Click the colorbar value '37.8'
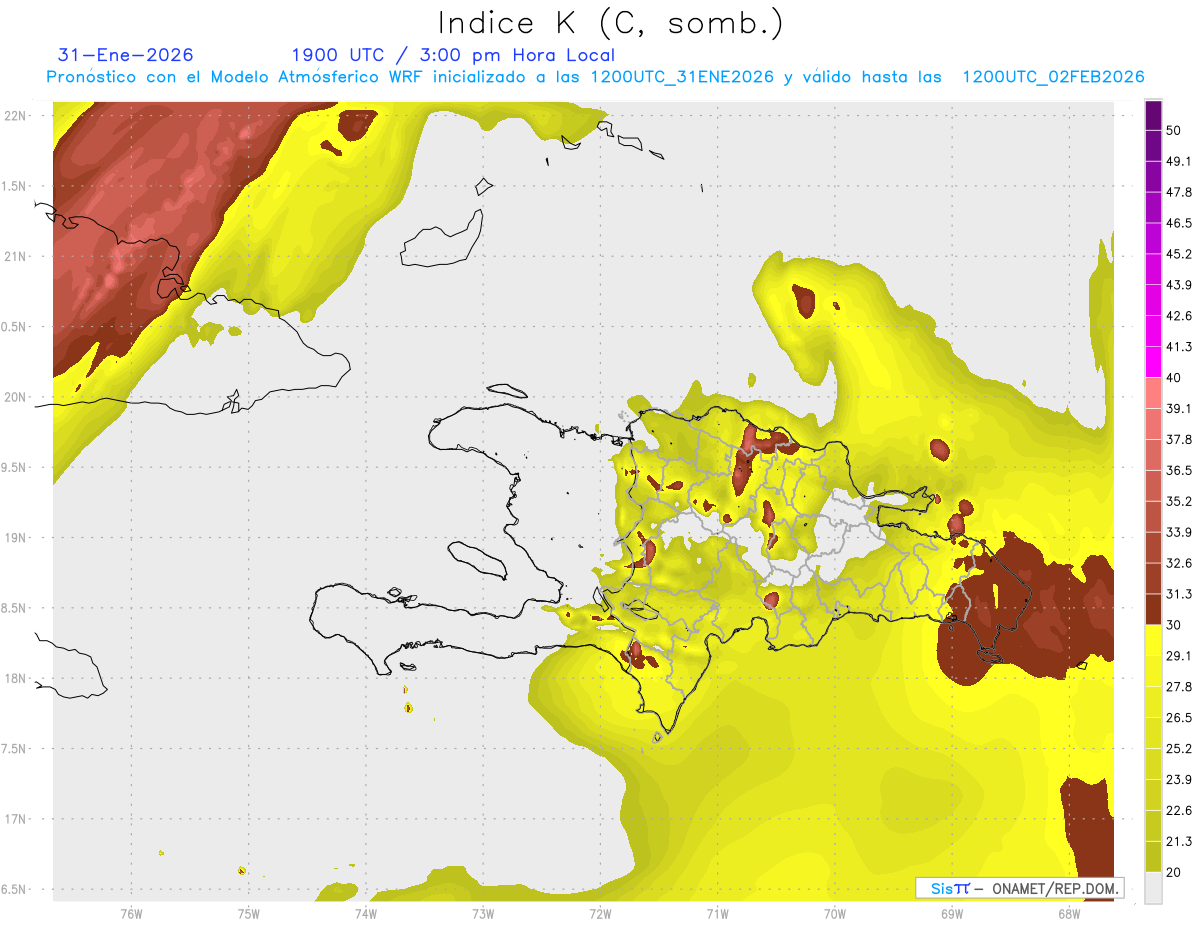This screenshot has height=927, width=1200. (x=1179, y=440)
